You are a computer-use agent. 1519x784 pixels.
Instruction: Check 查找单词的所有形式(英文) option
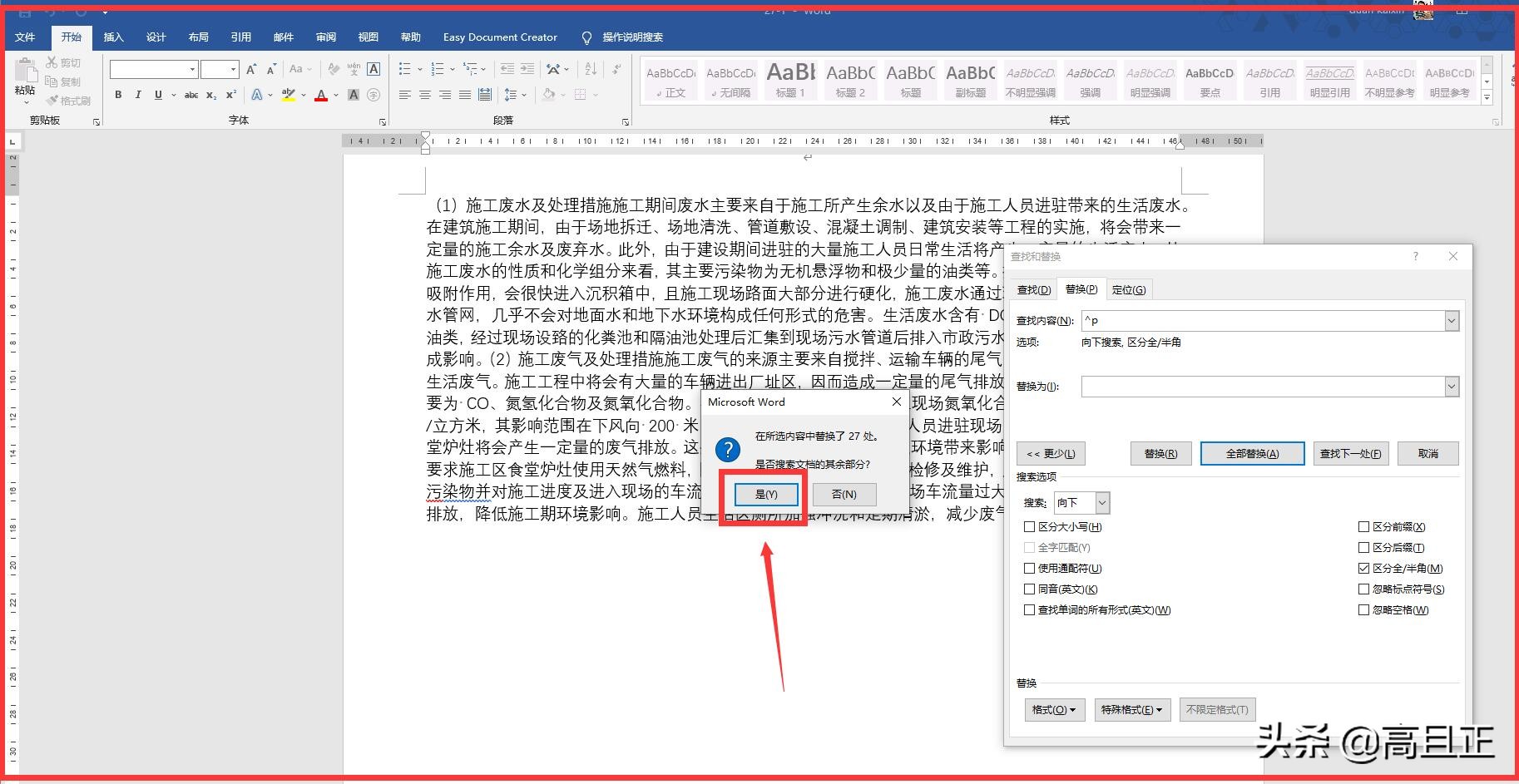point(1030,609)
